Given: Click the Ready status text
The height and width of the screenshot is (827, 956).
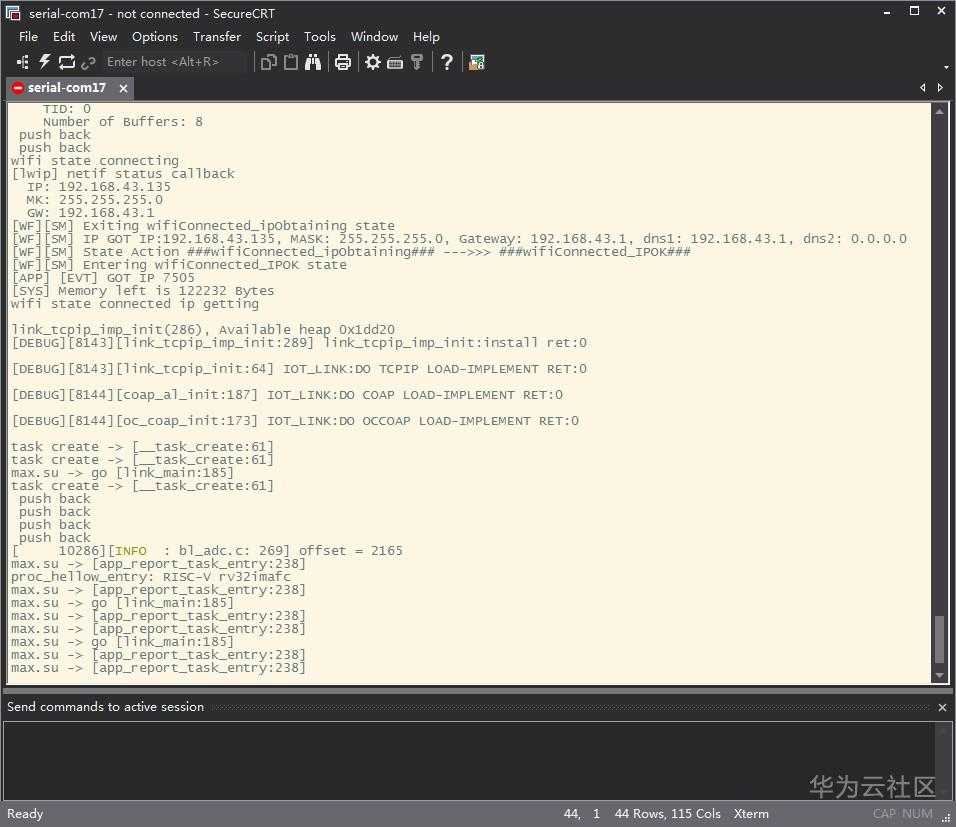Looking at the screenshot, I should (x=25, y=814).
